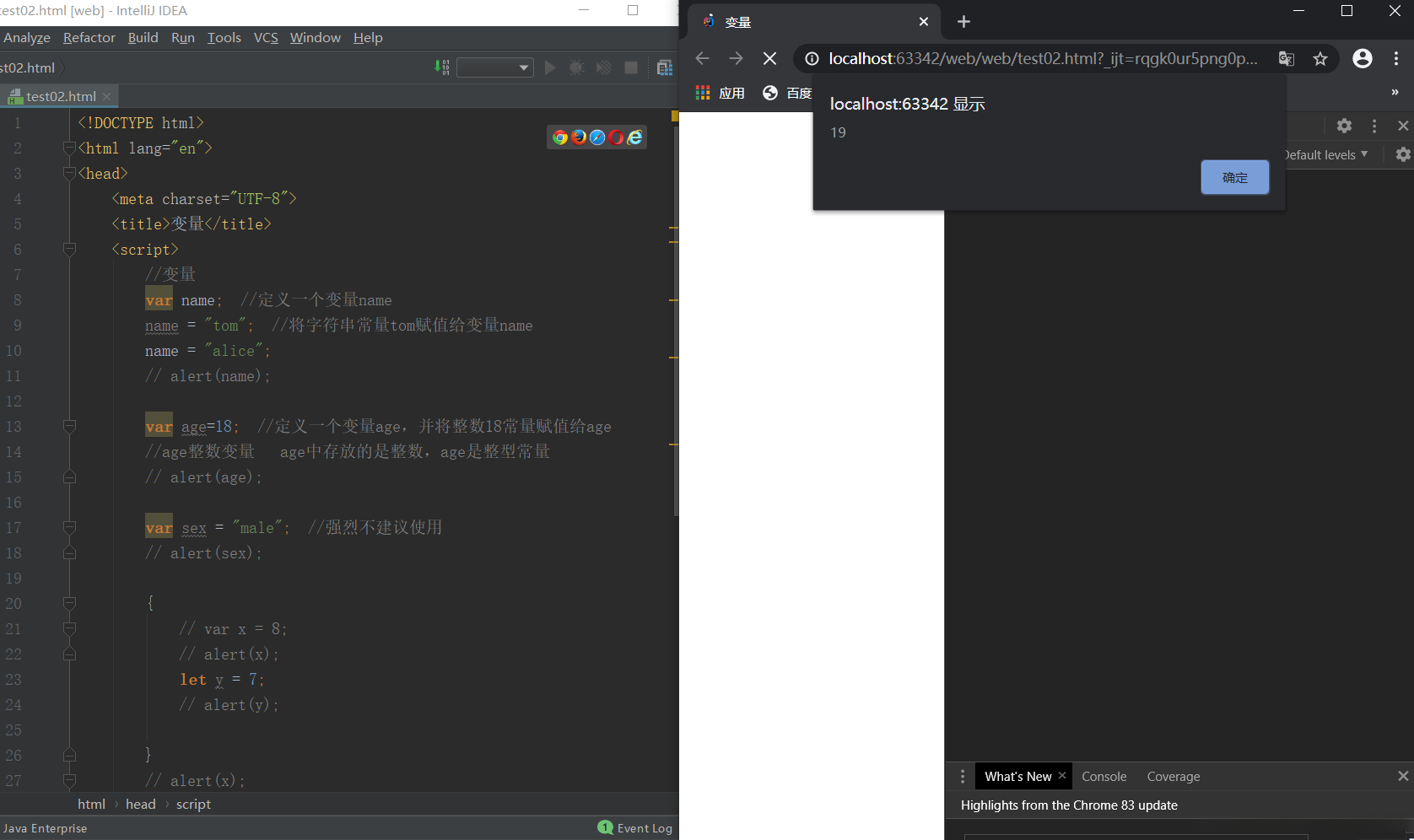Open Event Log in the status bar
The image size is (1414, 840).
coord(644,827)
